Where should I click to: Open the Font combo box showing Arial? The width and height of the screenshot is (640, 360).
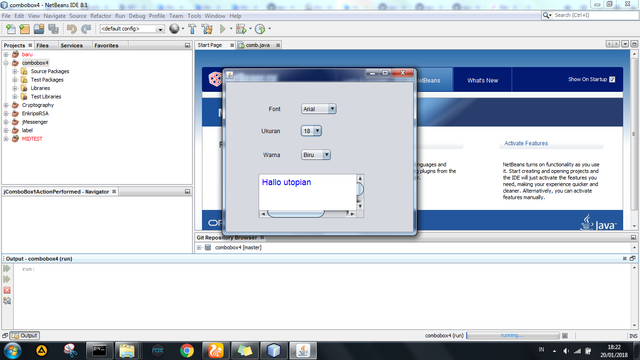(319, 109)
